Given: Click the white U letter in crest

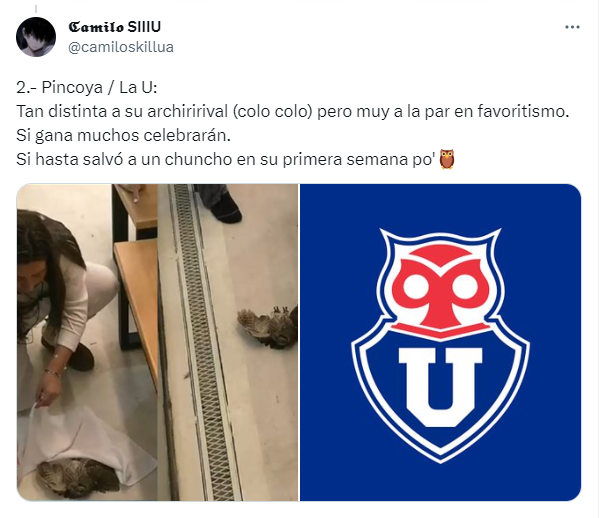Looking at the screenshot, I should click(x=440, y=386).
